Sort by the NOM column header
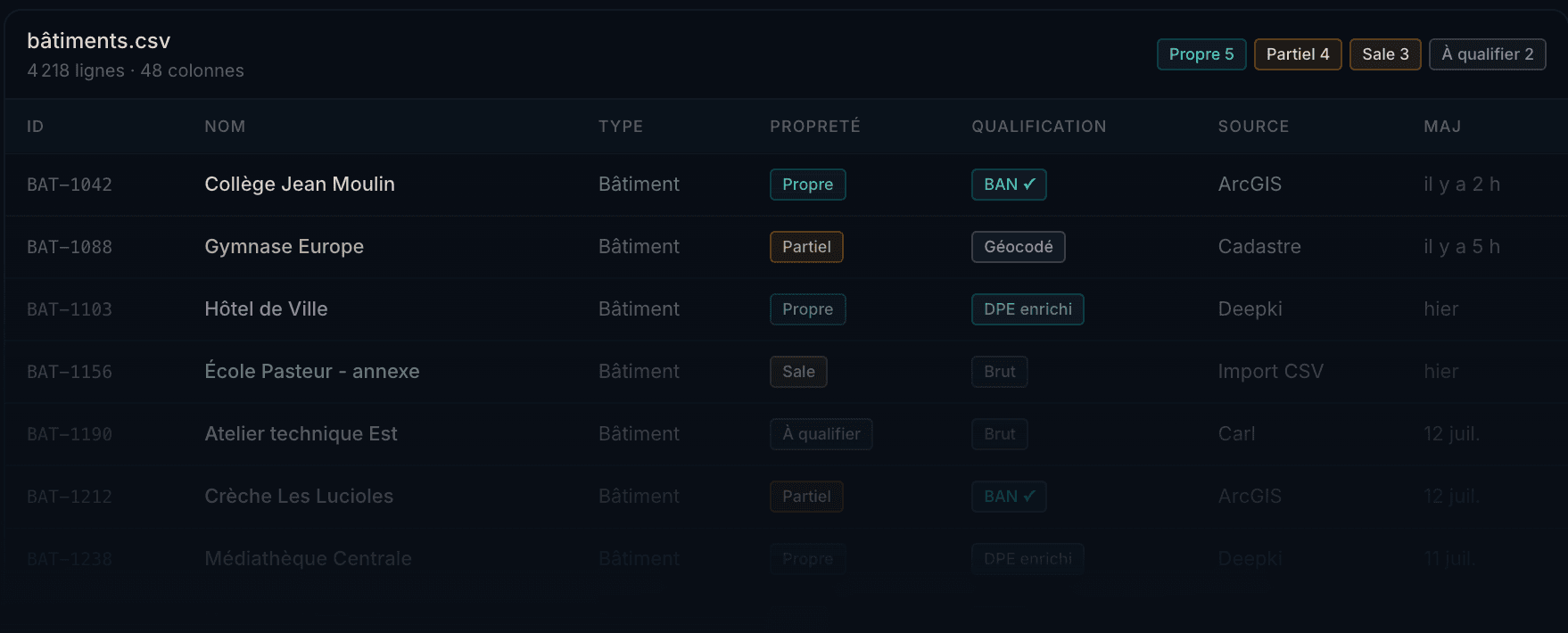 [x=225, y=127]
